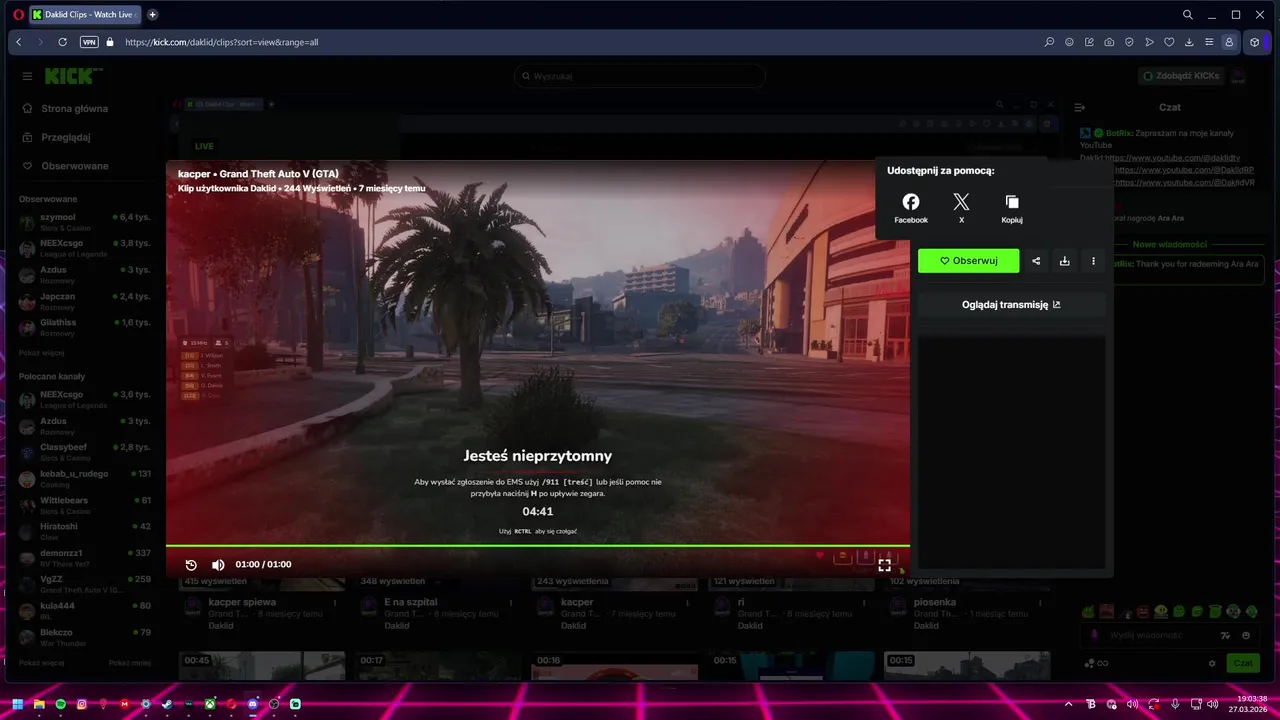The width and height of the screenshot is (1280, 720).
Task: Open the Windows Start button
Action: (18, 704)
